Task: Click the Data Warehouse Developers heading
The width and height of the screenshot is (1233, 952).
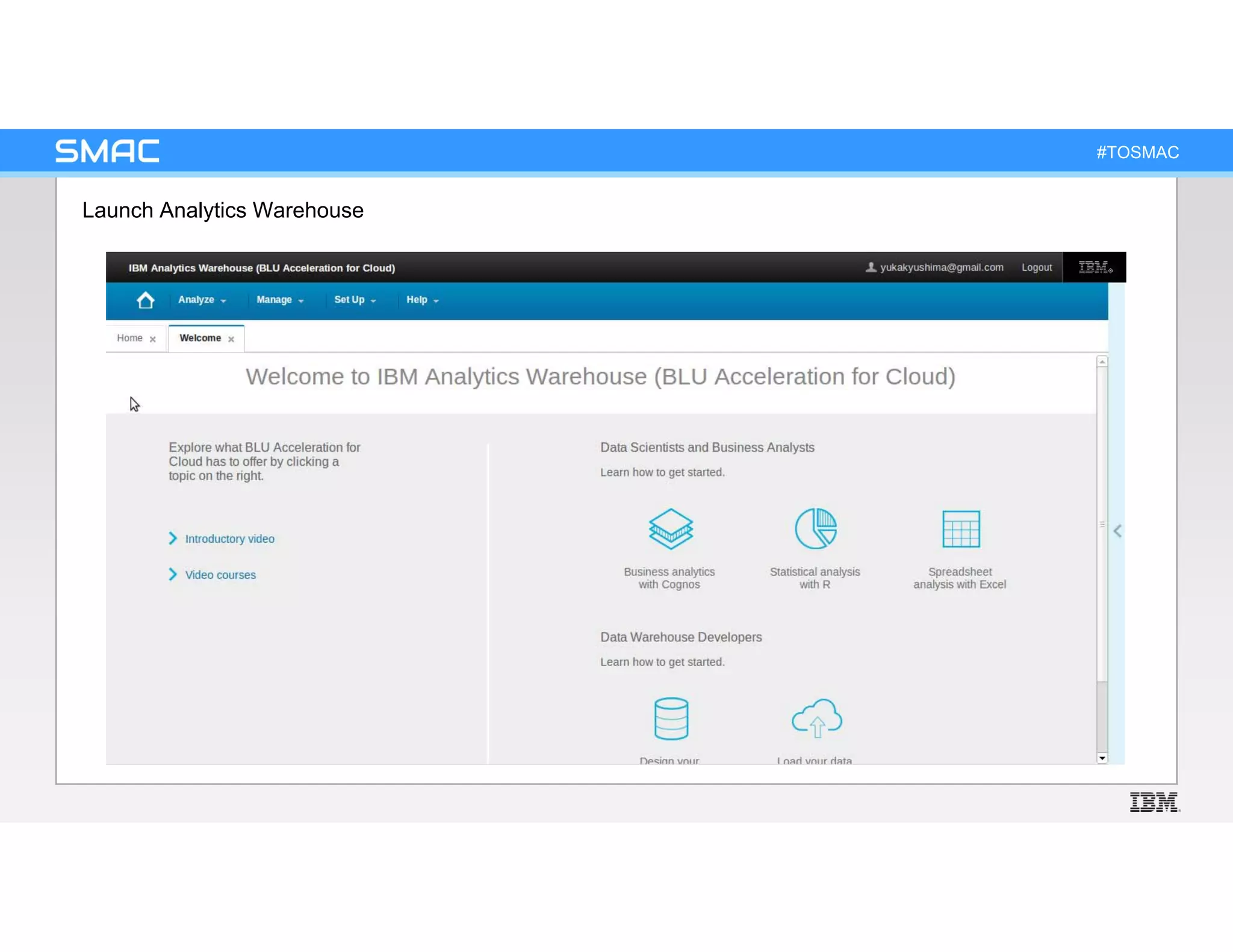Action: click(x=681, y=637)
